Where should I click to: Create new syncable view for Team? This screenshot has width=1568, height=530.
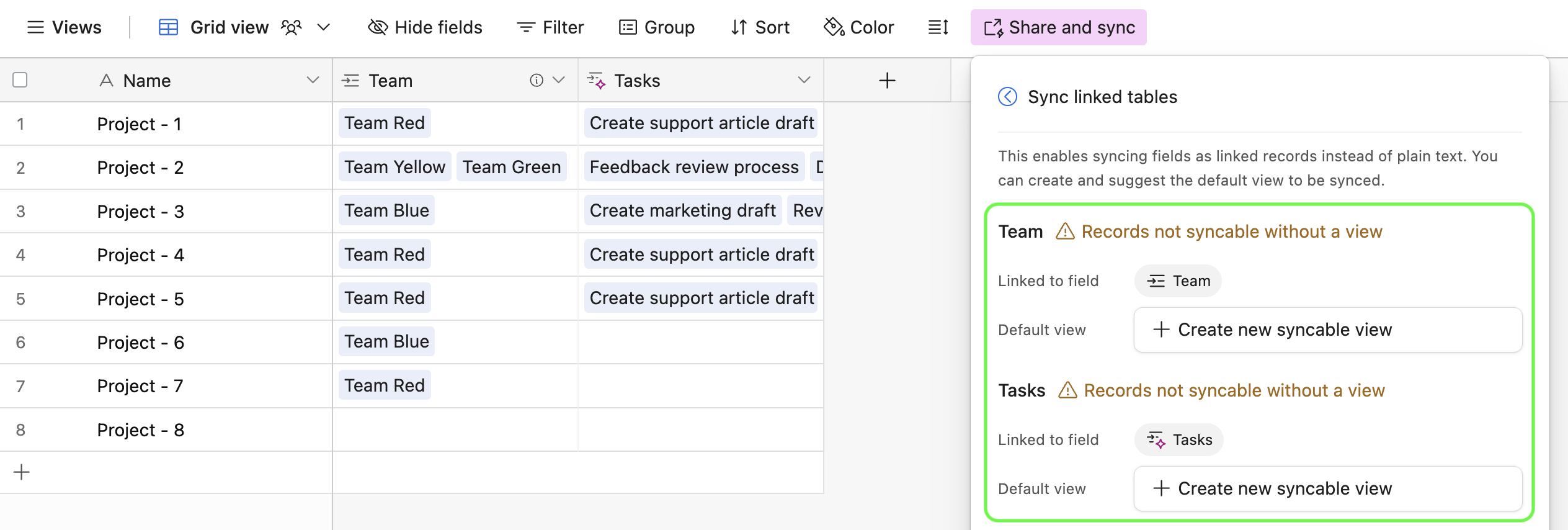coord(1328,330)
